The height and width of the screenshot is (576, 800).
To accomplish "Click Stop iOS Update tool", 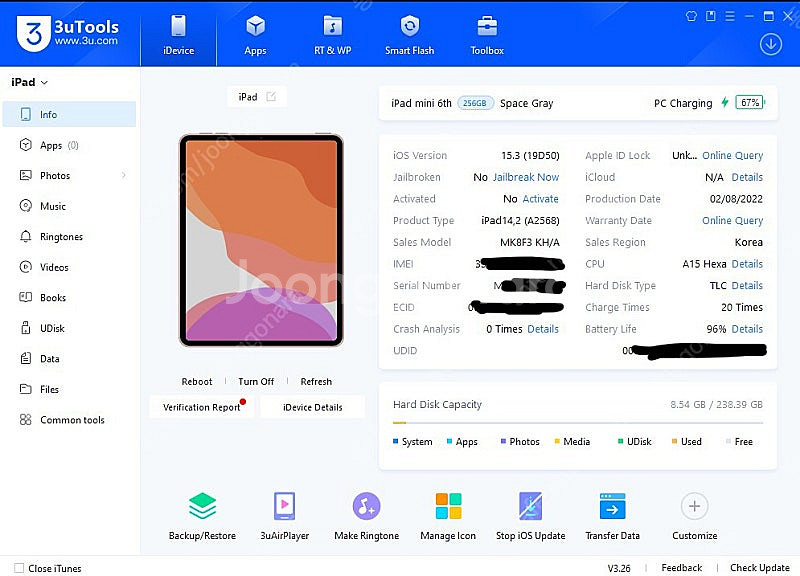I will 531,516.
